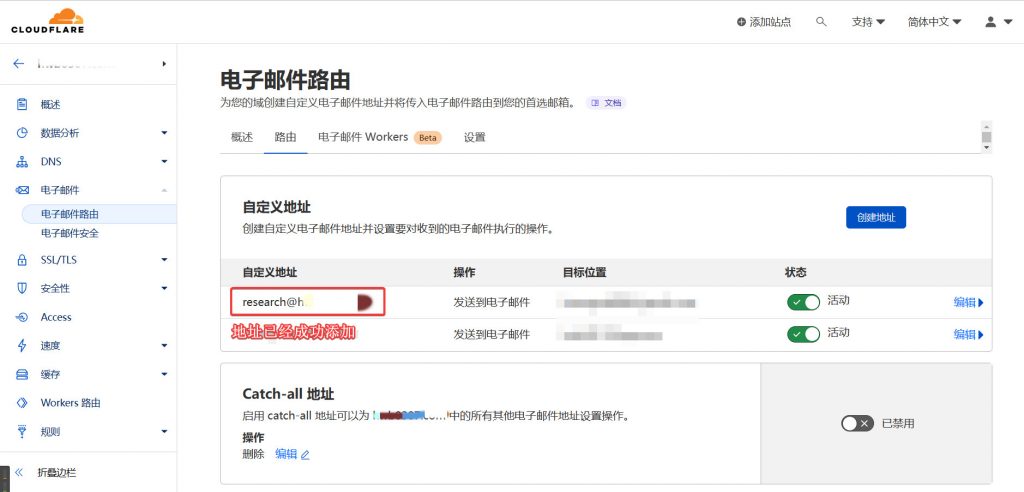
Task: Click the 目标位置 column header
Action: [x=584, y=272]
